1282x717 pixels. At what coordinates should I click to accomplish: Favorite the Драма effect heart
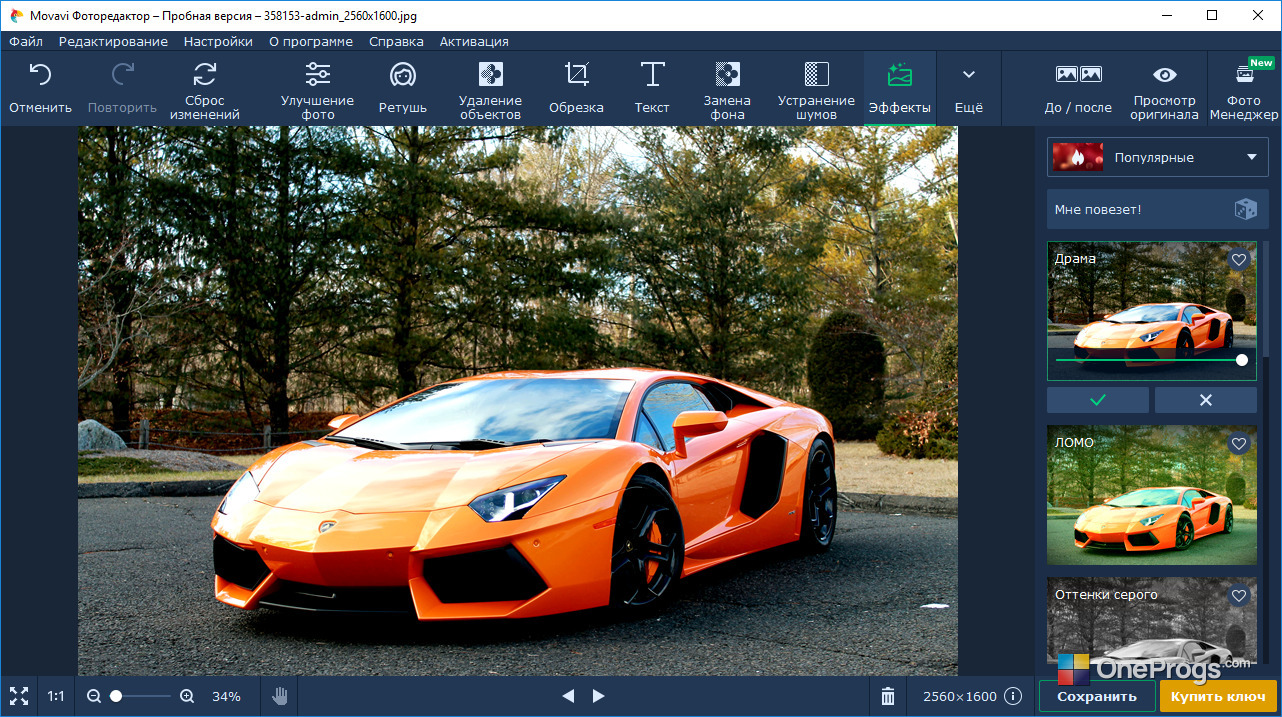[x=1239, y=259]
